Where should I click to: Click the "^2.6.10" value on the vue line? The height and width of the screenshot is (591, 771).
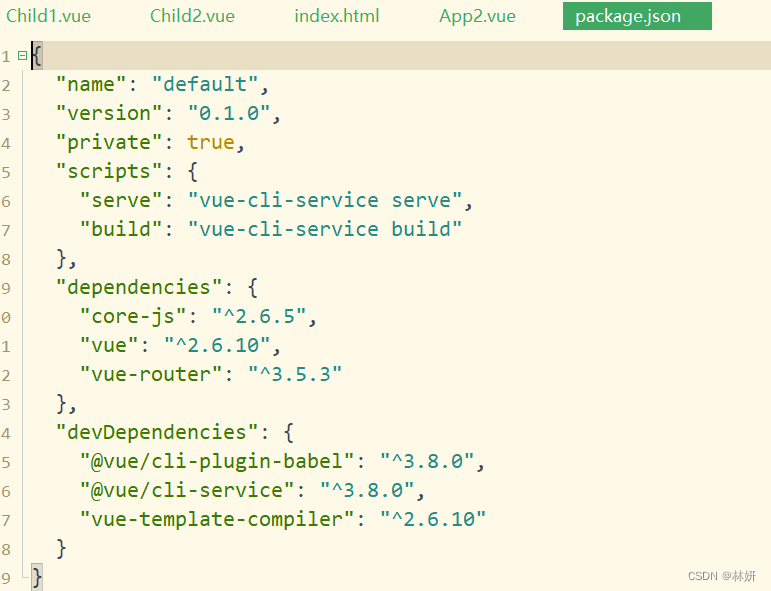pyautogui.click(x=217, y=346)
